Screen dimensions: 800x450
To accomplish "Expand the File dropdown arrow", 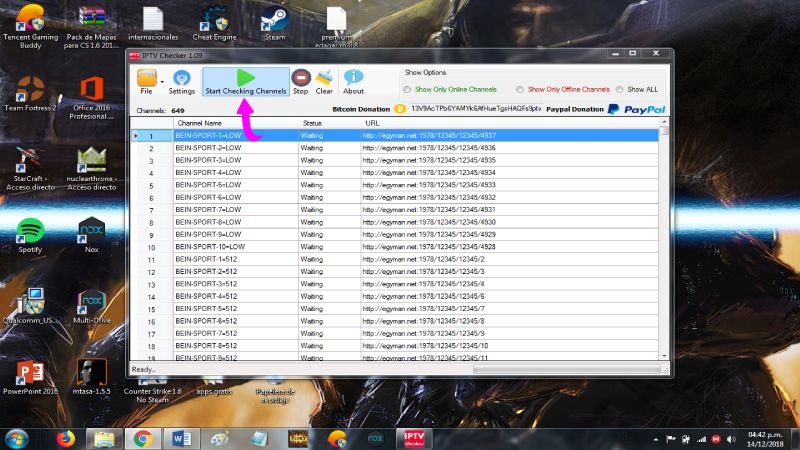I will [162, 82].
